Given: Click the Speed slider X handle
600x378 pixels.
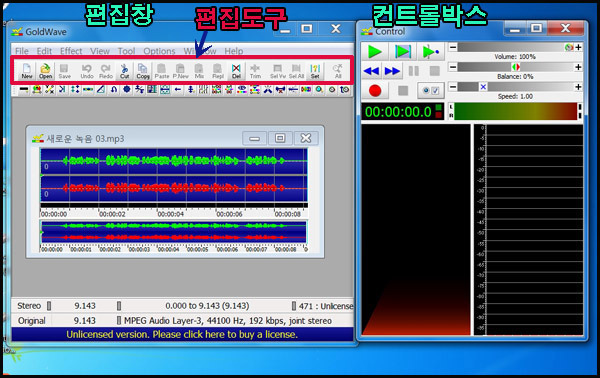Looking at the screenshot, I should pos(483,87).
